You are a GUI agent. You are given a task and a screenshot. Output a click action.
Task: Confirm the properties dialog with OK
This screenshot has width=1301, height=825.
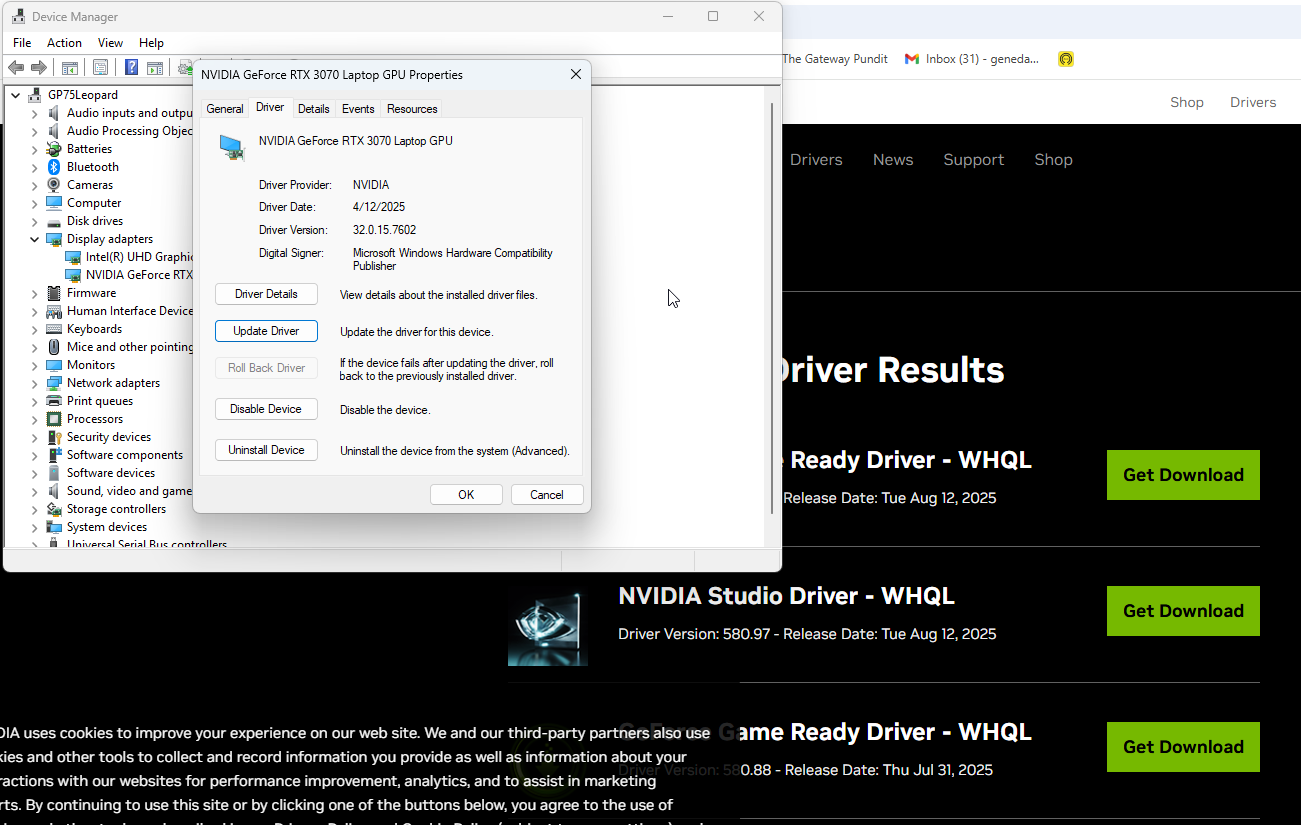[x=466, y=495]
